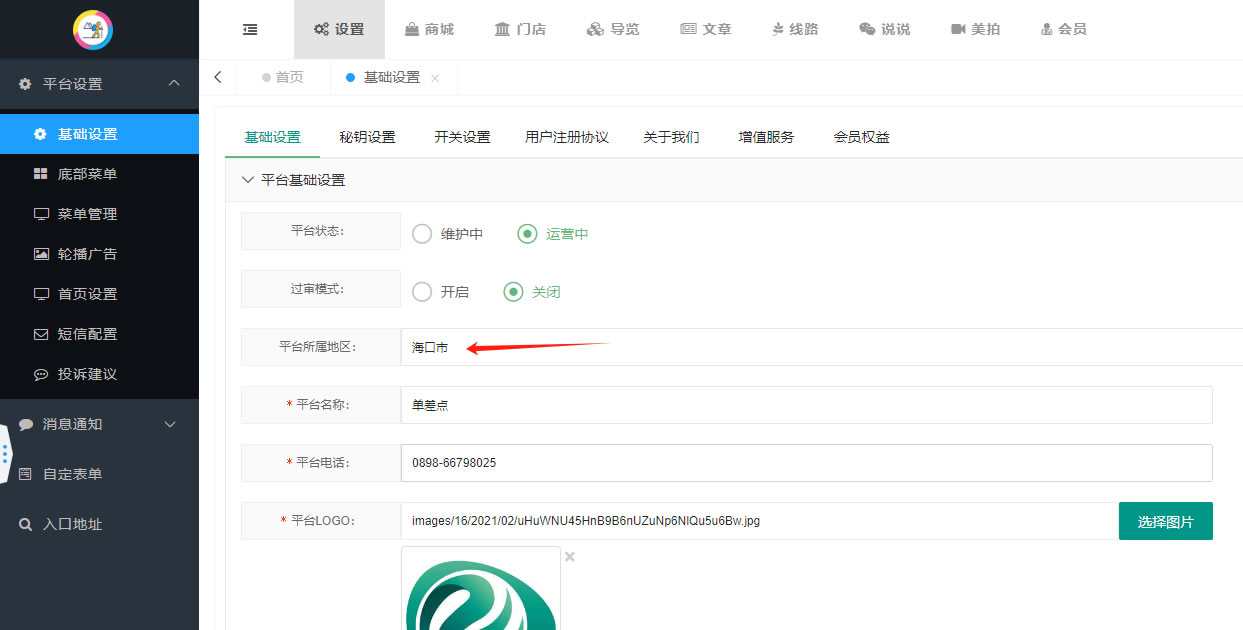Screen dimensions: 1243x630
Task: Open the 门店 top navigation item
Action: pos(520,30)
